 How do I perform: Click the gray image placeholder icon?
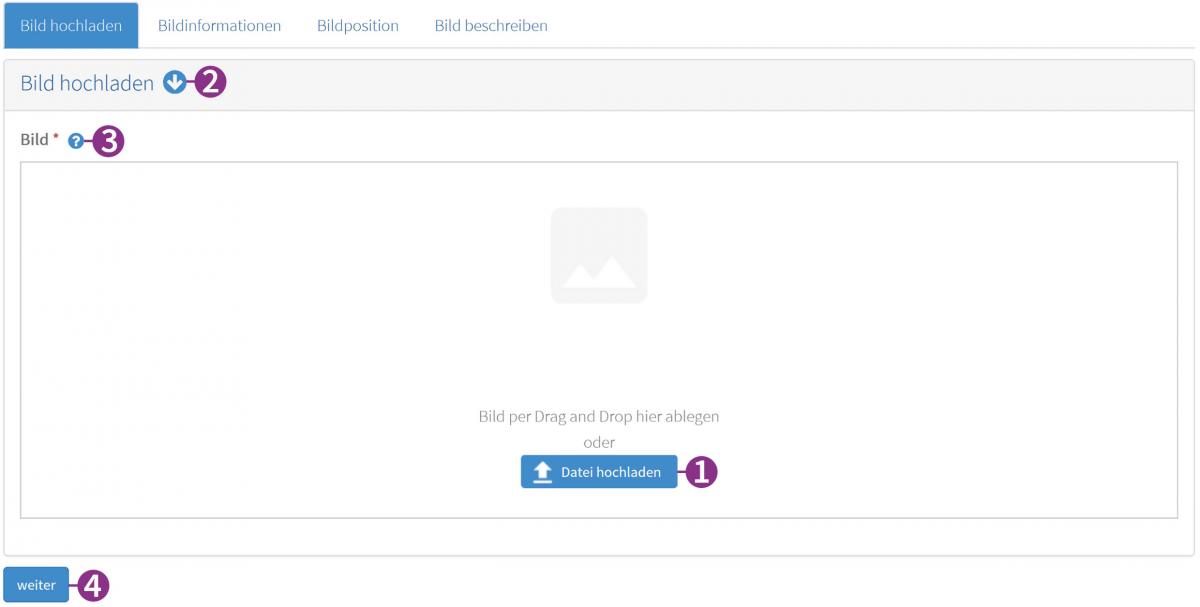(x=599, y=255)
